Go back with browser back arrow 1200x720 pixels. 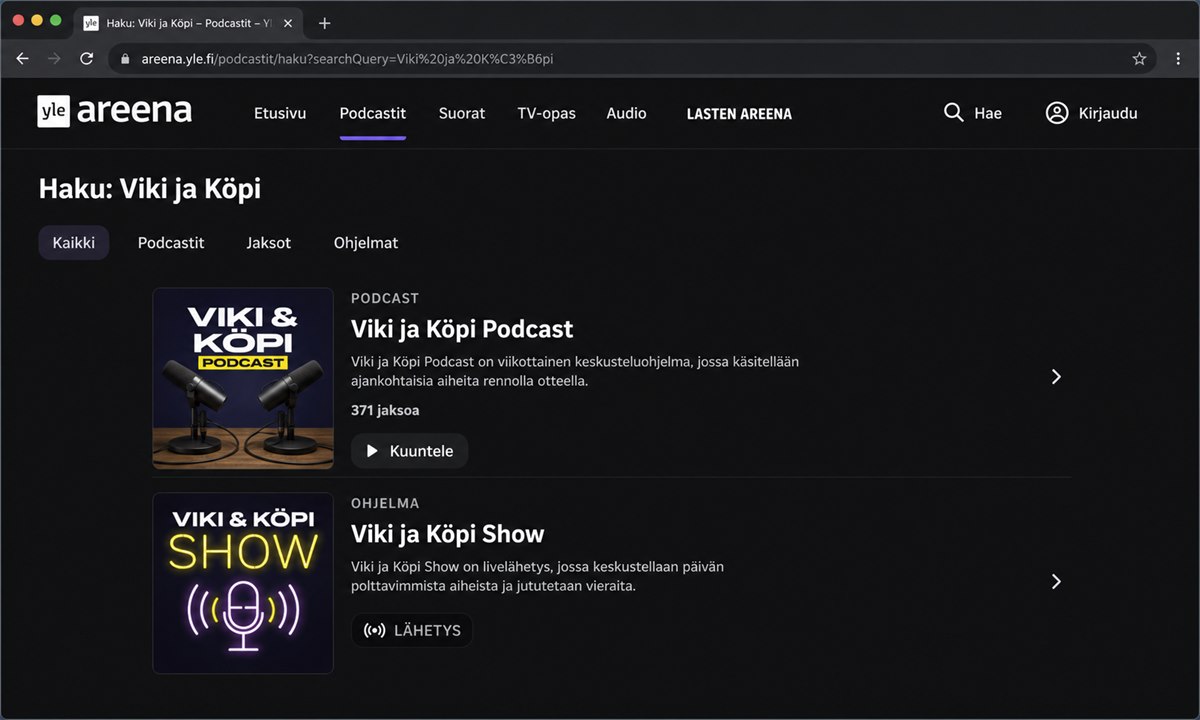pos(22,59)
